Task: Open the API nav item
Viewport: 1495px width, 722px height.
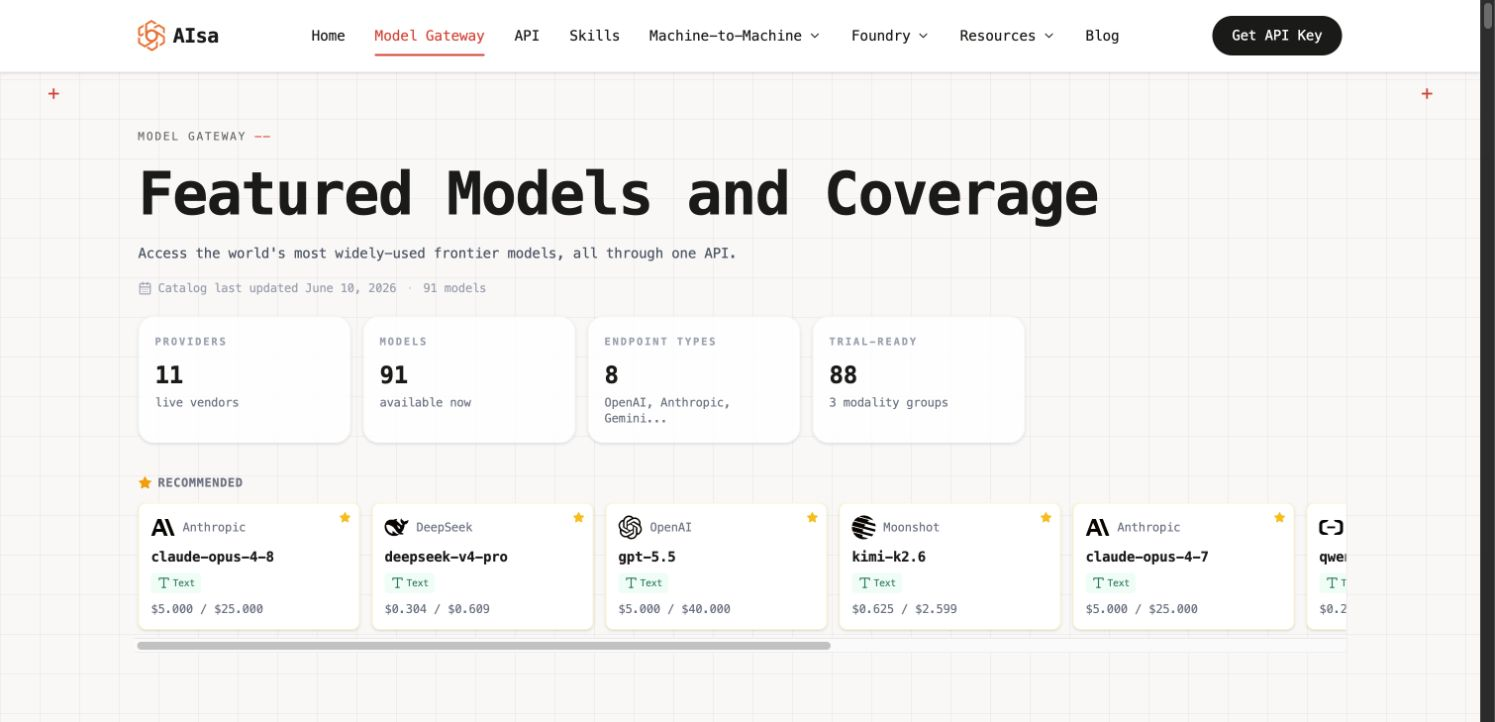Action: pos(527,36)
